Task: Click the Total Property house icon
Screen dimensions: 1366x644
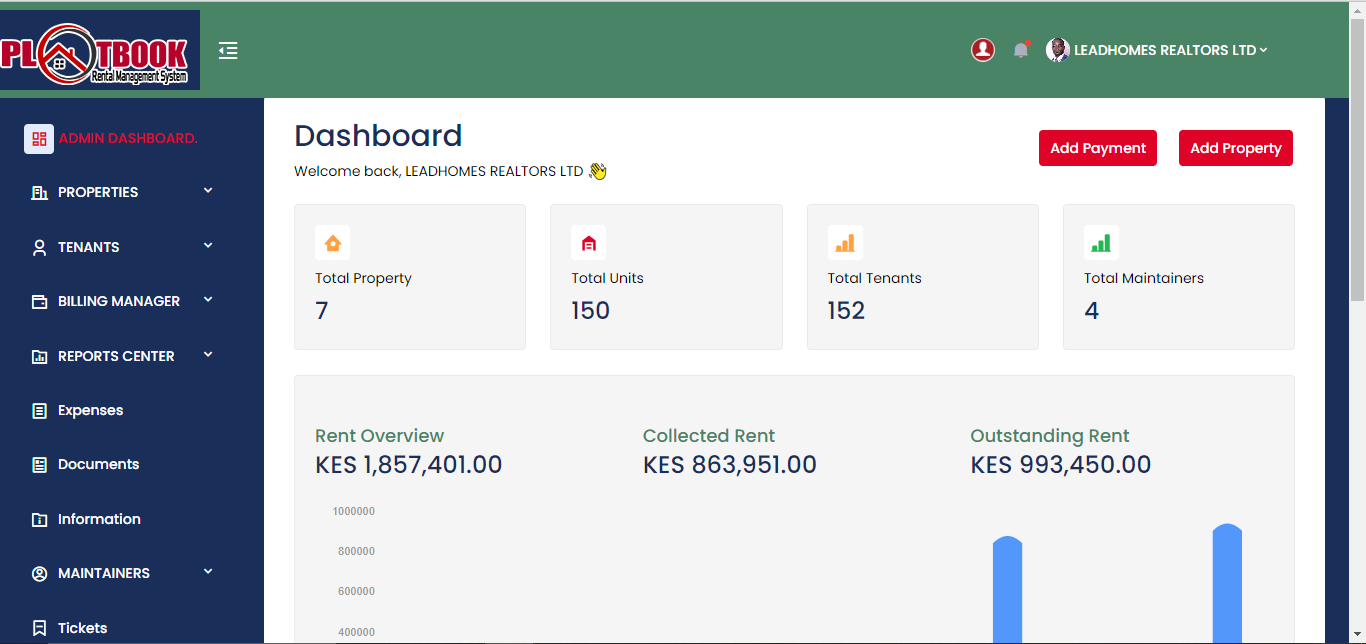Action: [333, 243]
